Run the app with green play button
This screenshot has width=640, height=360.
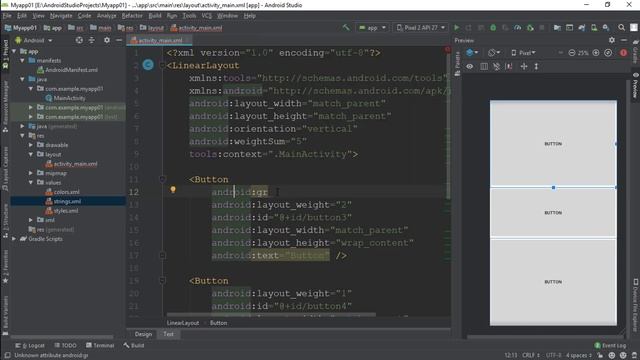click(457, 28)
